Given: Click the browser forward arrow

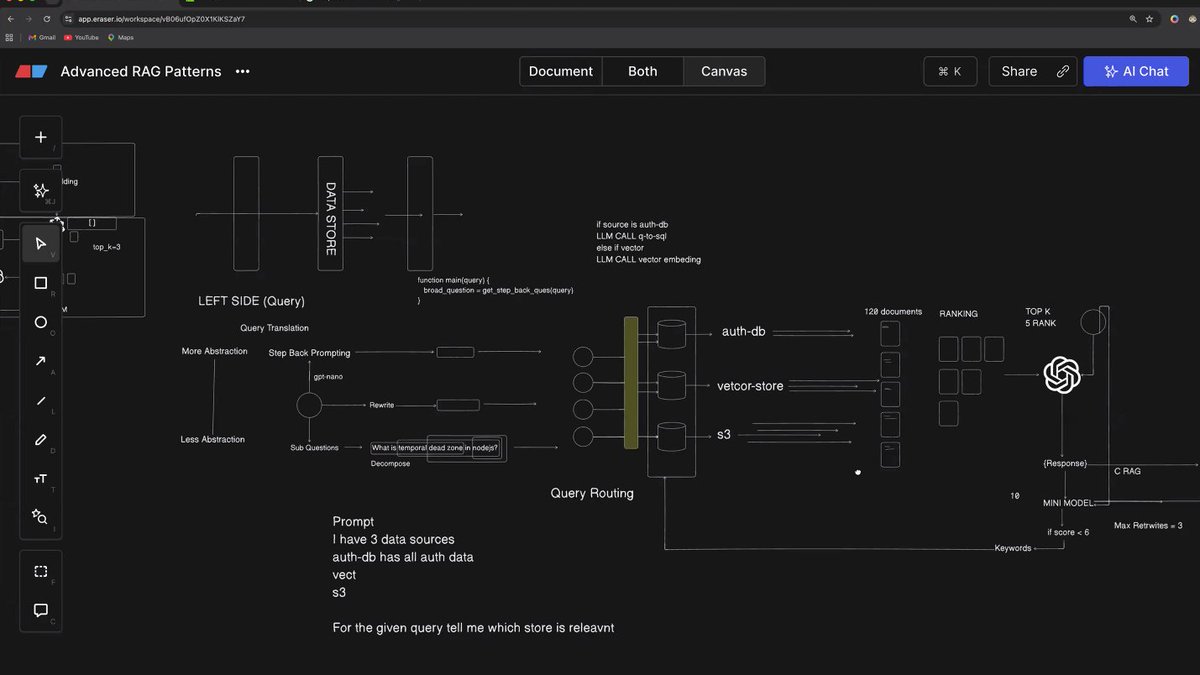Looking at the screenshot, I should 28,19.
